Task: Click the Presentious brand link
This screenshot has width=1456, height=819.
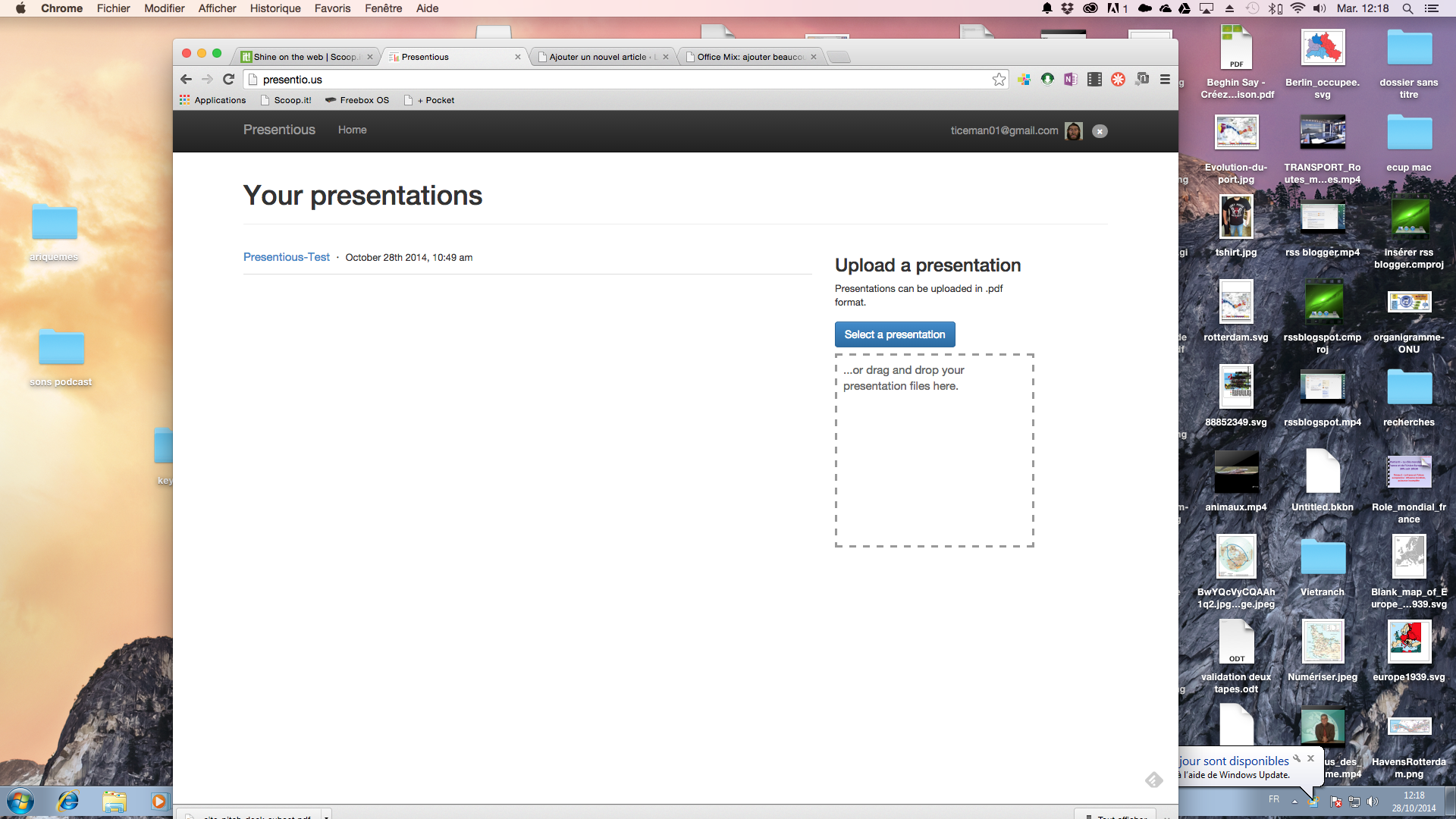Action: (279, 130)
